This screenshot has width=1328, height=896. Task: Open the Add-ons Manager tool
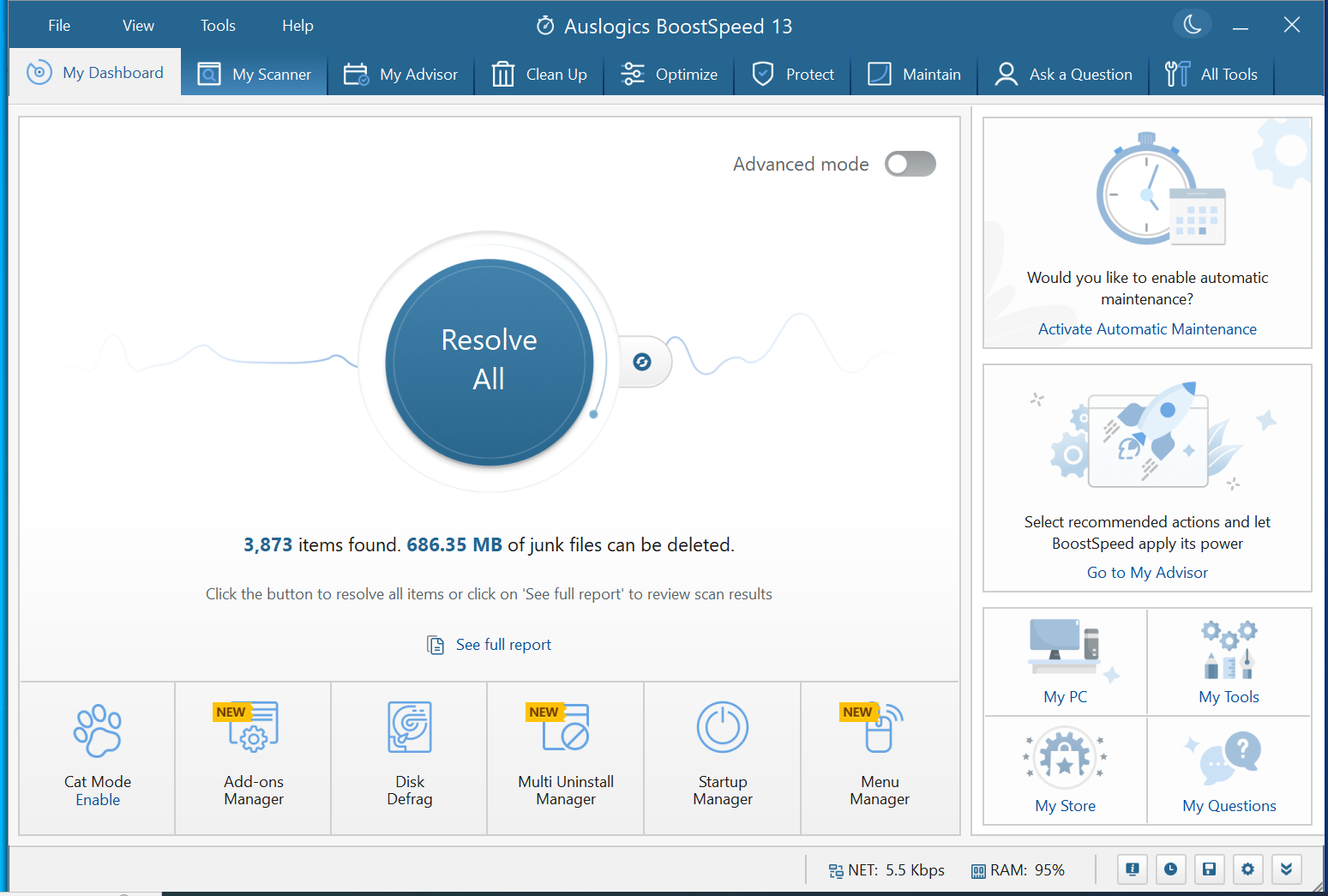point(254,758)
